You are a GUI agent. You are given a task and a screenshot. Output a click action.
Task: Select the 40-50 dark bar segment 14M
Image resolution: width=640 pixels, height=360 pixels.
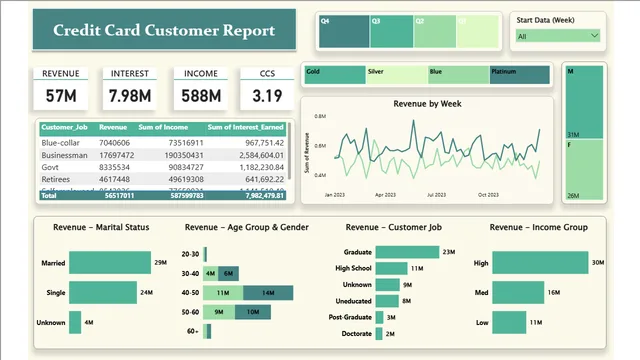coord(268,293)
